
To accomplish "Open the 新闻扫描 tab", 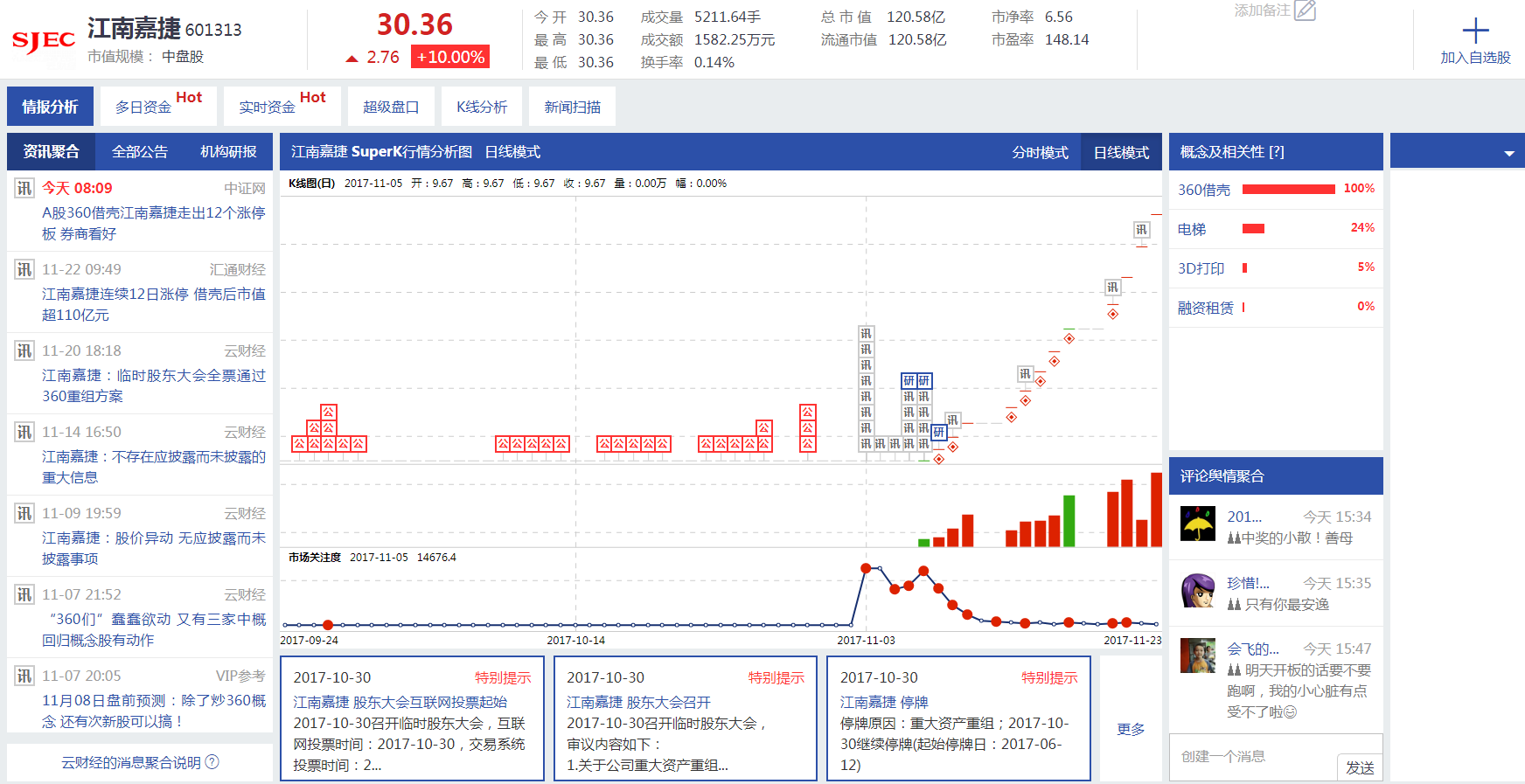I will pos(572,107).
